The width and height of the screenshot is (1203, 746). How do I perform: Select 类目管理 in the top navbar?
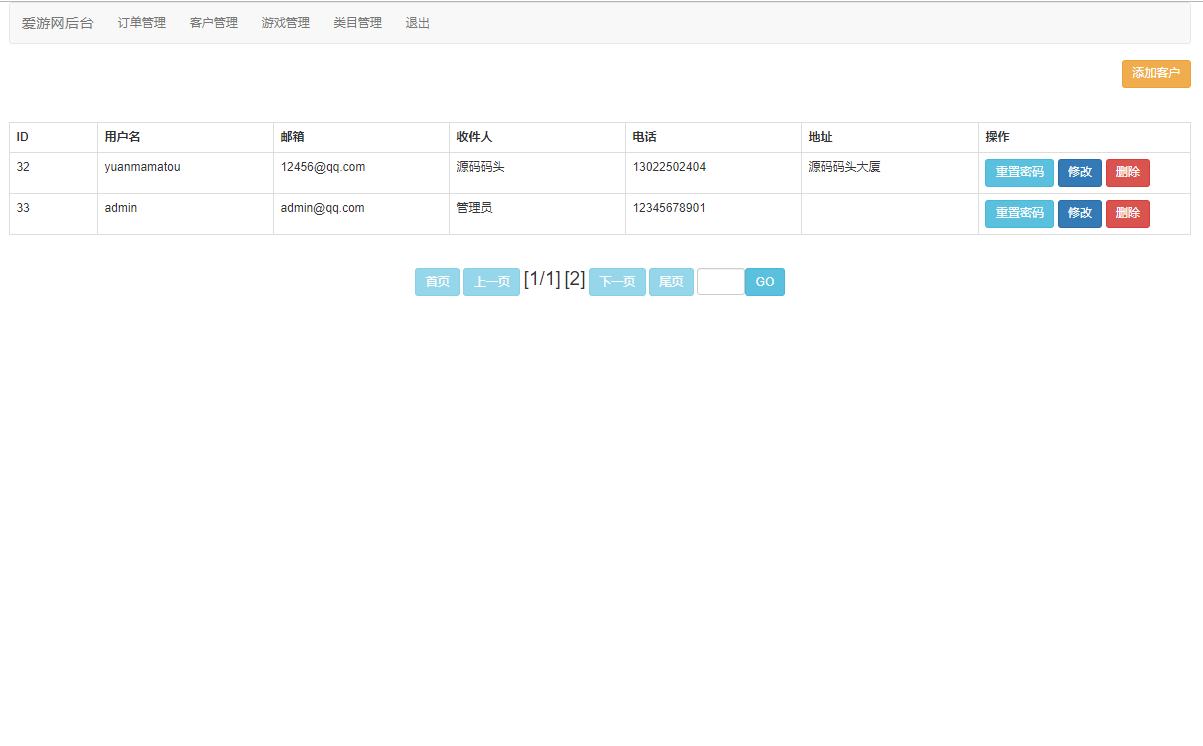(357, 23)
